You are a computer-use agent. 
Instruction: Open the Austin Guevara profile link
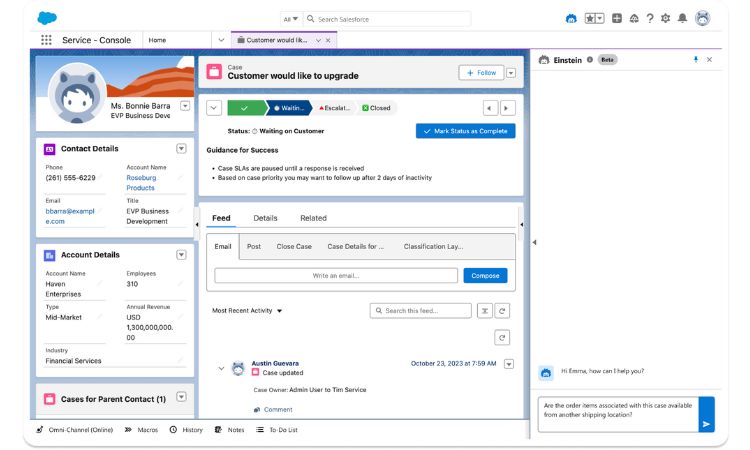point(275,364)
